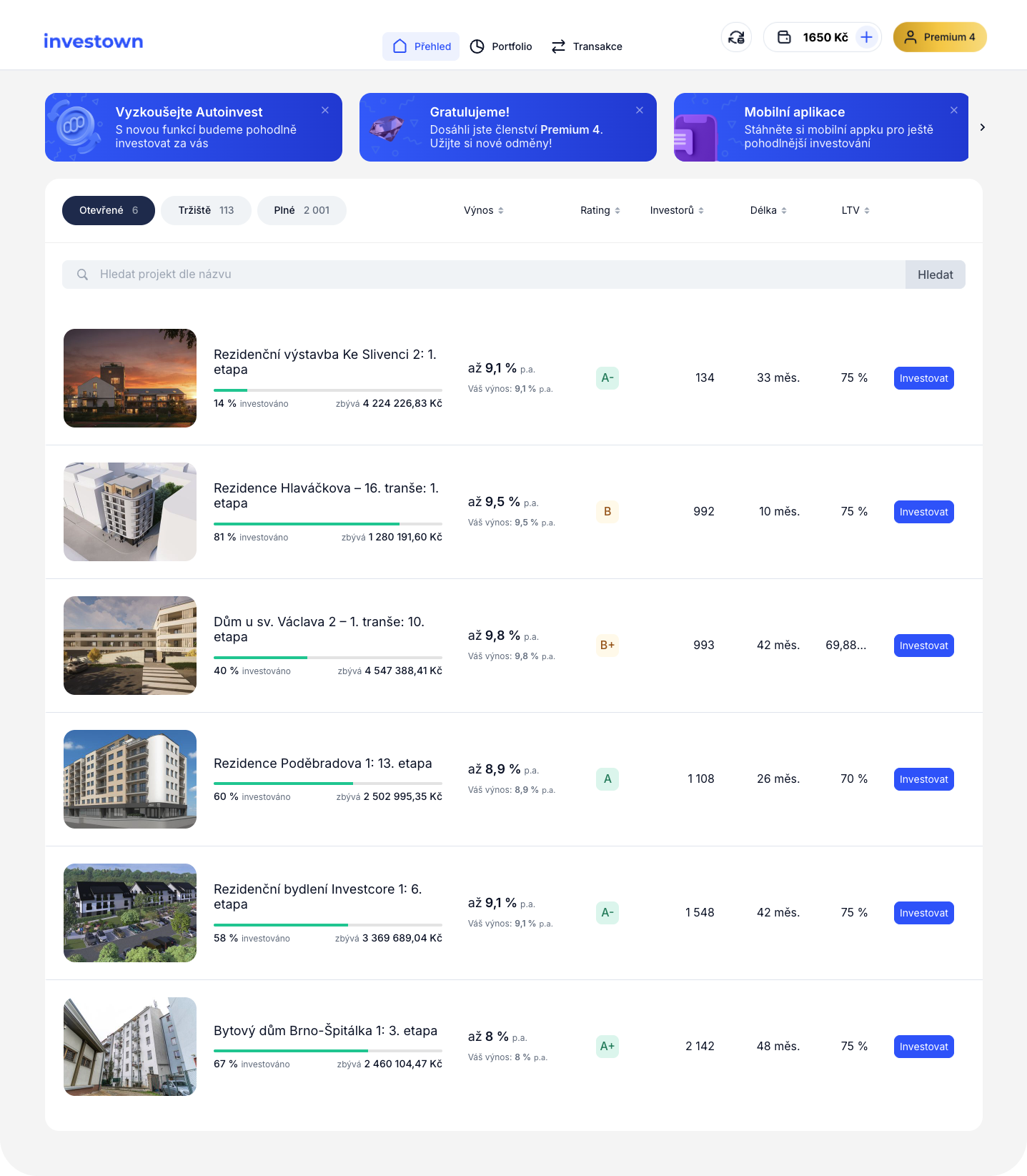Open the currency exchange refresh icon
This screenshot has height=1176, width=1027.
[x=736, y=37]
